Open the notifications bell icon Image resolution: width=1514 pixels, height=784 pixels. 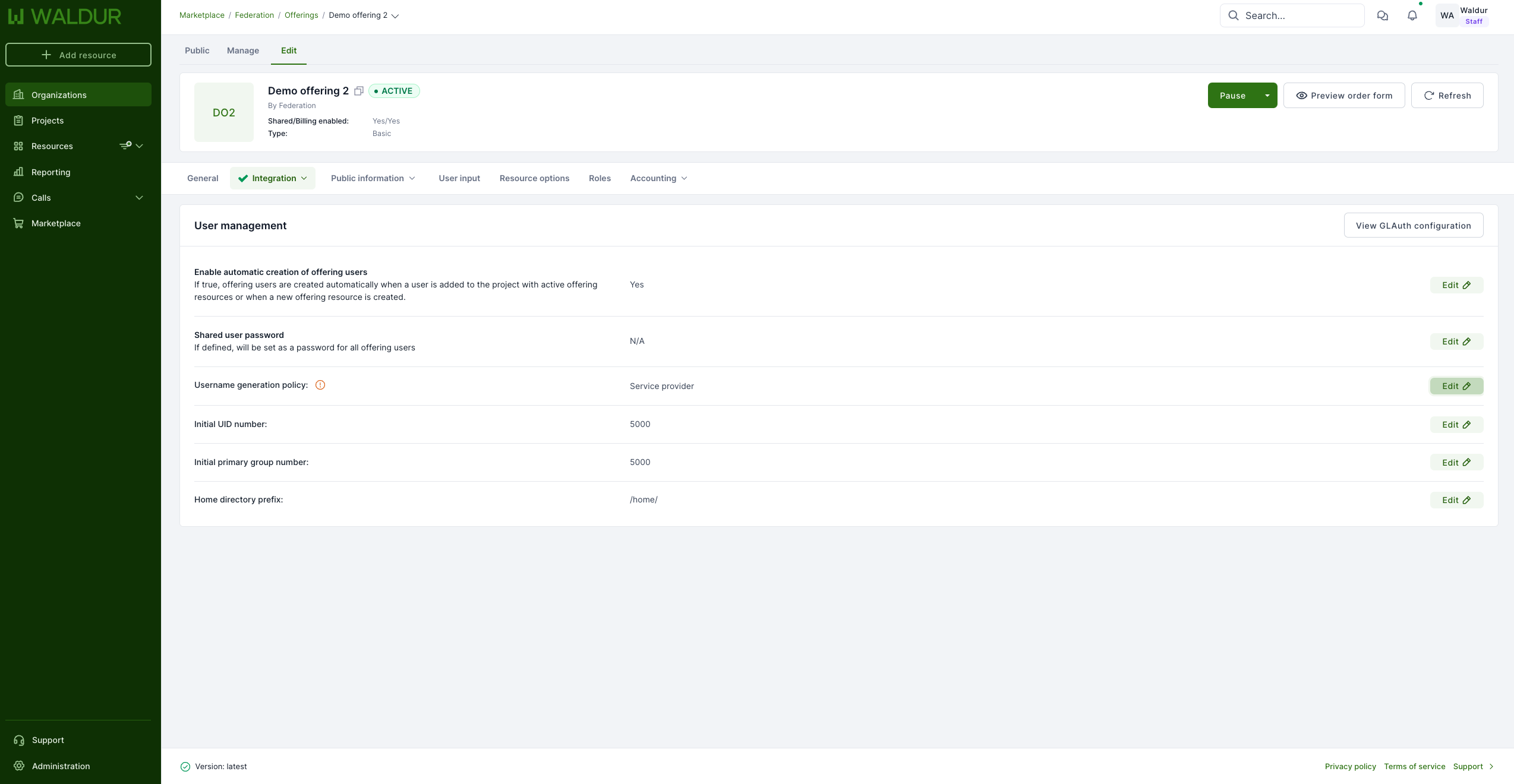coord(1412,16)
